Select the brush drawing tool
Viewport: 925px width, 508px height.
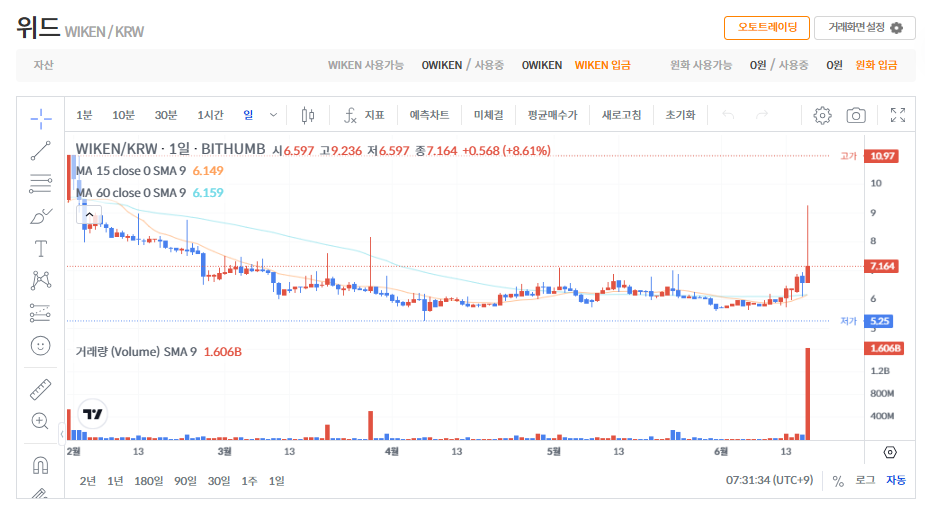[x=41, y=217]
